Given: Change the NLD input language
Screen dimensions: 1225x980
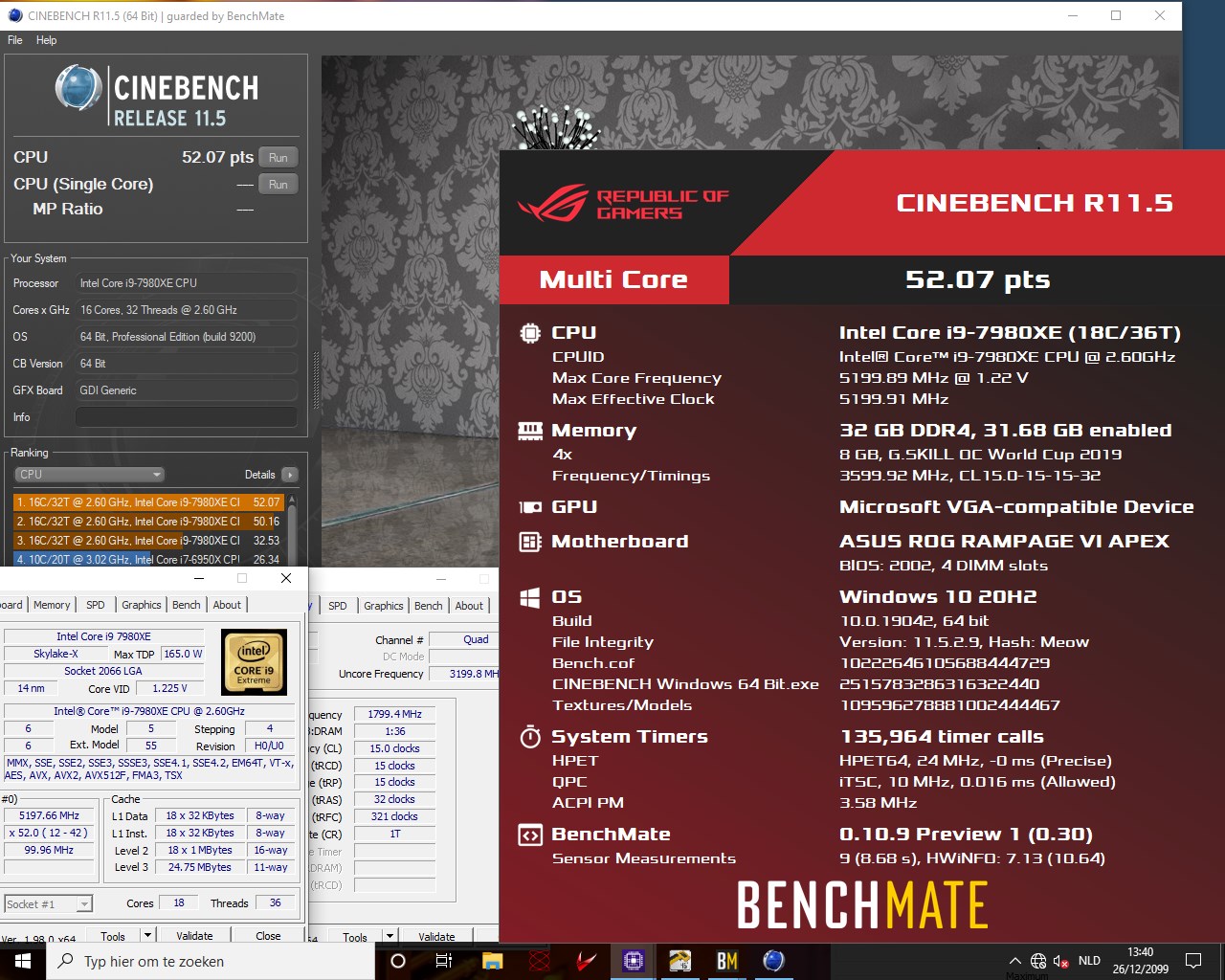Looking at the screenshot, I should point(1089,961).
